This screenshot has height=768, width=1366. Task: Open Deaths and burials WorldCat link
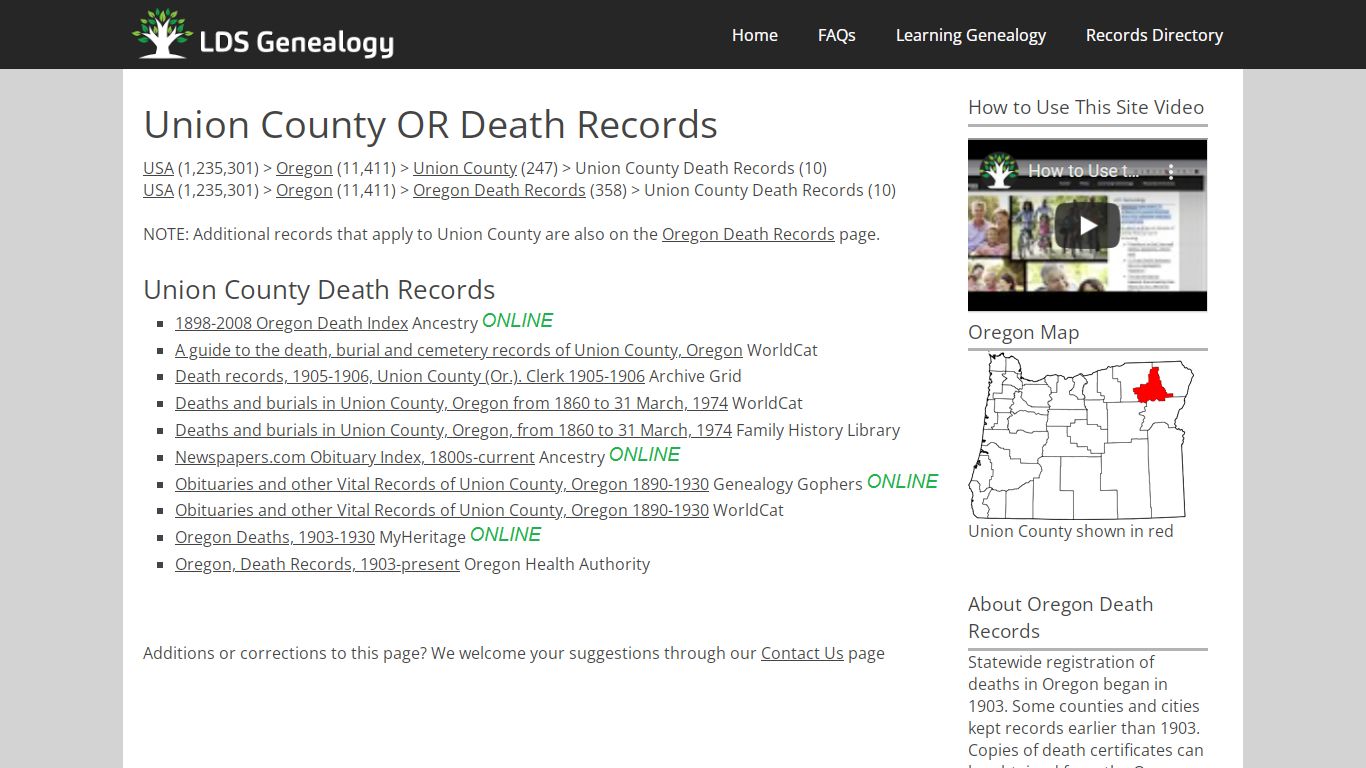(451, 403)
